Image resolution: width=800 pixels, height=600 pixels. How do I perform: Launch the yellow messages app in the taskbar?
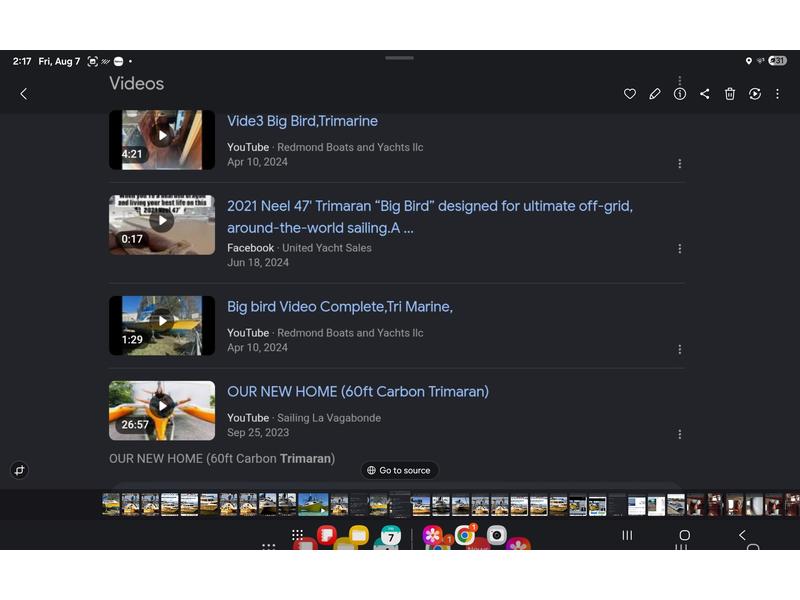pos(359,535)
